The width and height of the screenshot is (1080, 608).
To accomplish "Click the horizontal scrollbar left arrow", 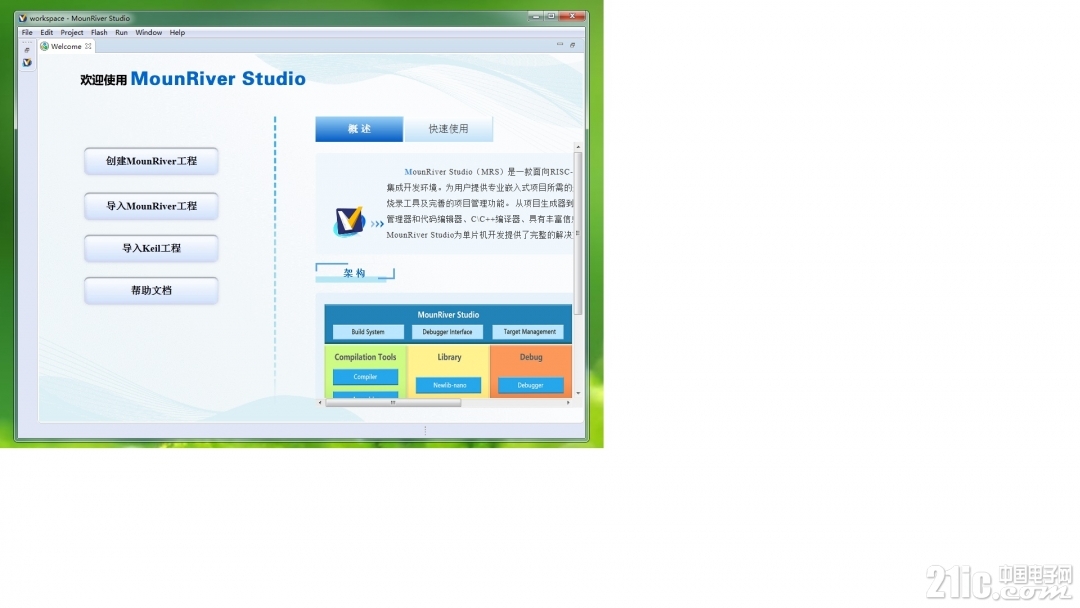I will pos(320,403).
